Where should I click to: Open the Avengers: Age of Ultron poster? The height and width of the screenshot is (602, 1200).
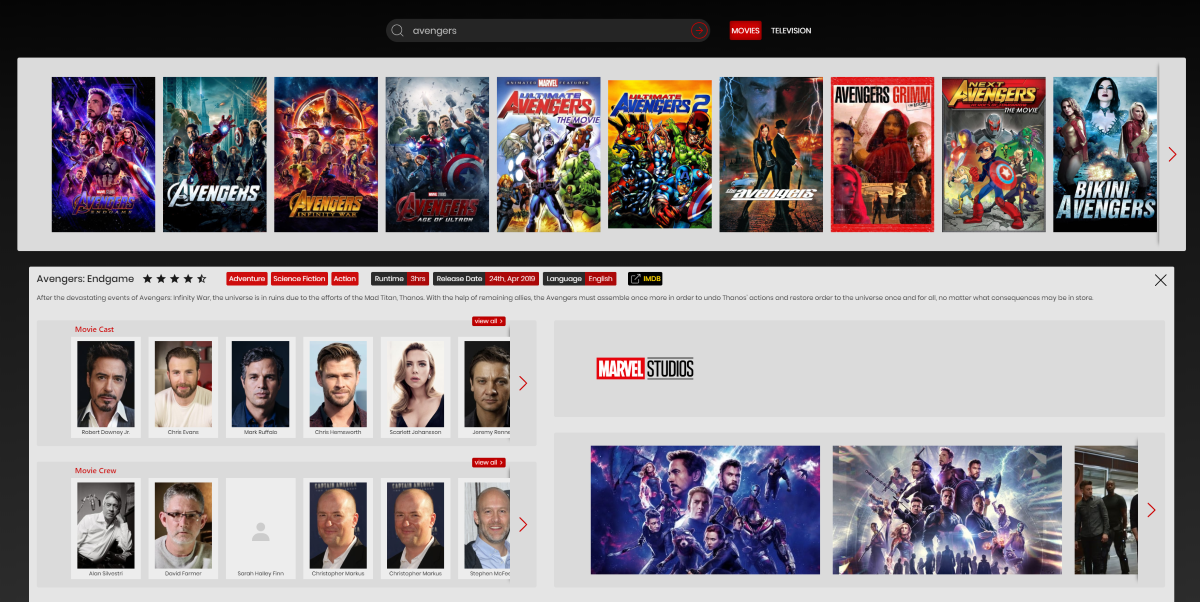point(437,154)
